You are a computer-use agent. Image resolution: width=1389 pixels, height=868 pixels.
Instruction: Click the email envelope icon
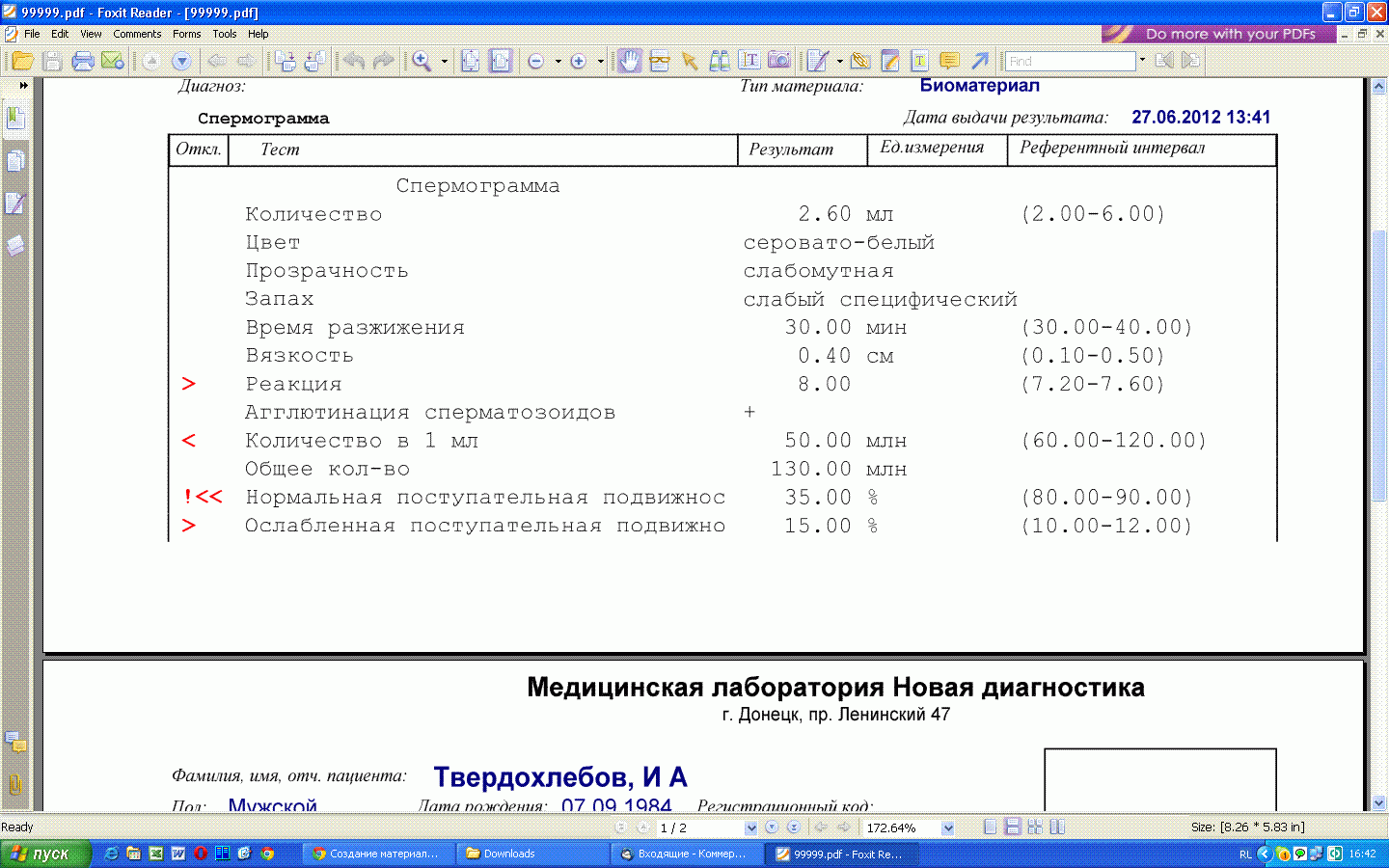[113, 61]
